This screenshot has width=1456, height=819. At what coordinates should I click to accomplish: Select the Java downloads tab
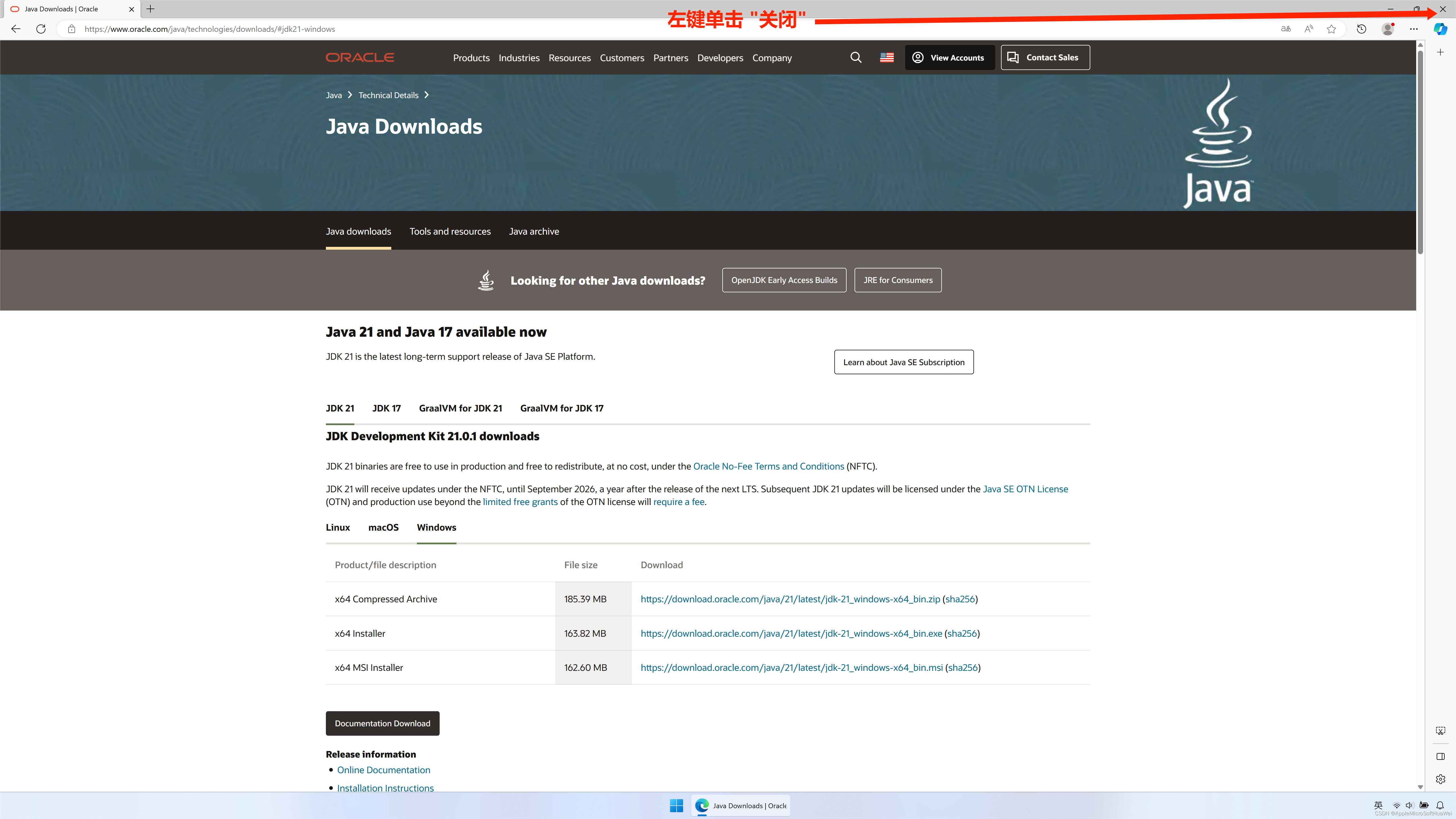(x=358, y=231)
